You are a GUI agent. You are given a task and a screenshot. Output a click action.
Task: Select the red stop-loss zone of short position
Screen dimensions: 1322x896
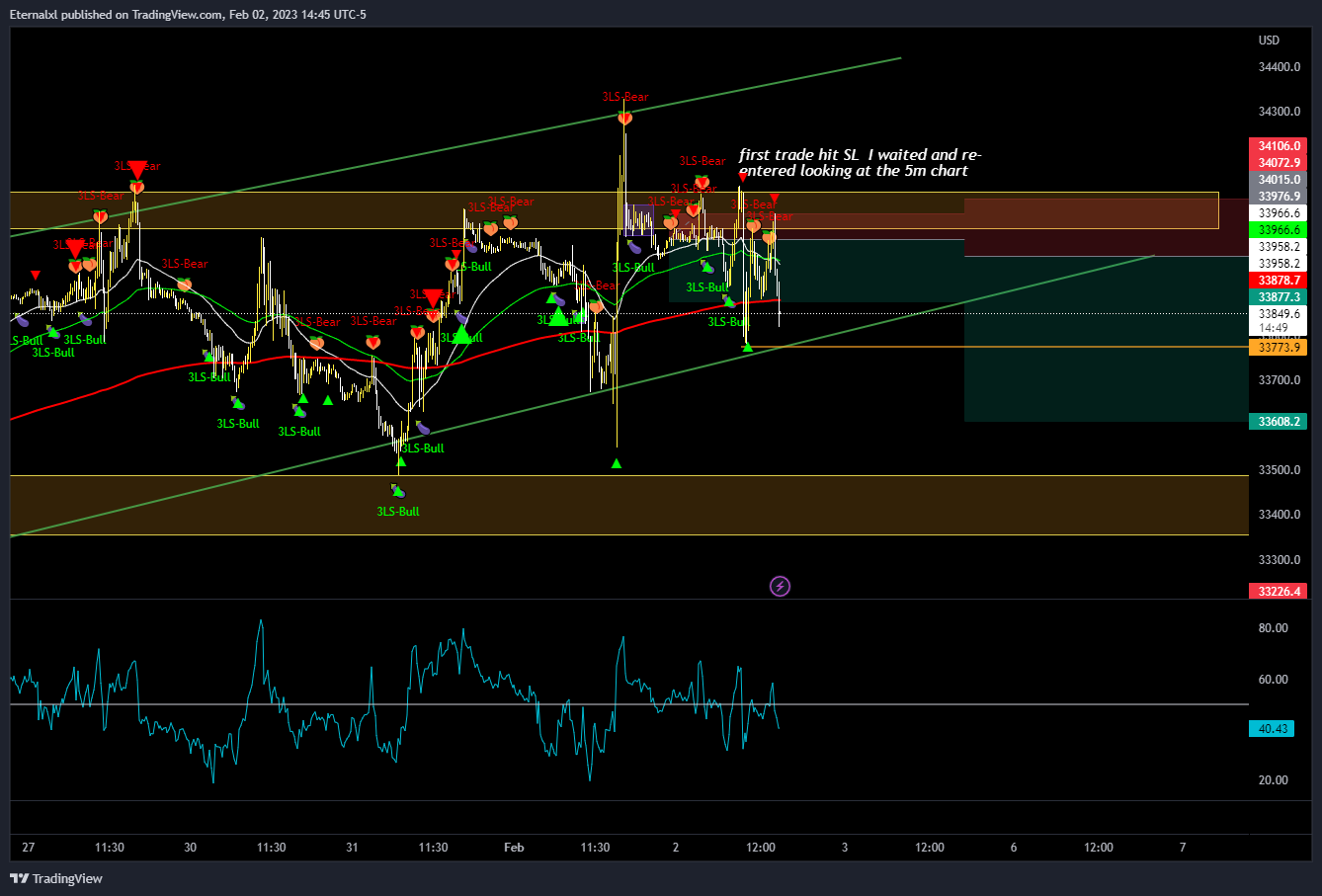pos(1107,228)
